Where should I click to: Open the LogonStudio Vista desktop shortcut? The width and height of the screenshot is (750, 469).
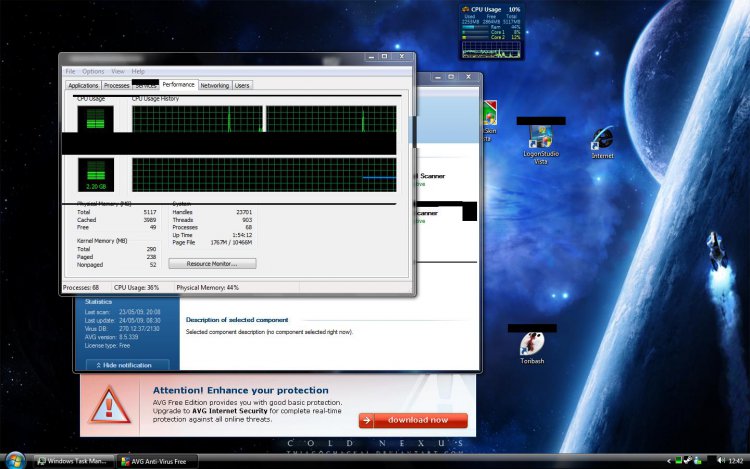(x=540, y=145)
